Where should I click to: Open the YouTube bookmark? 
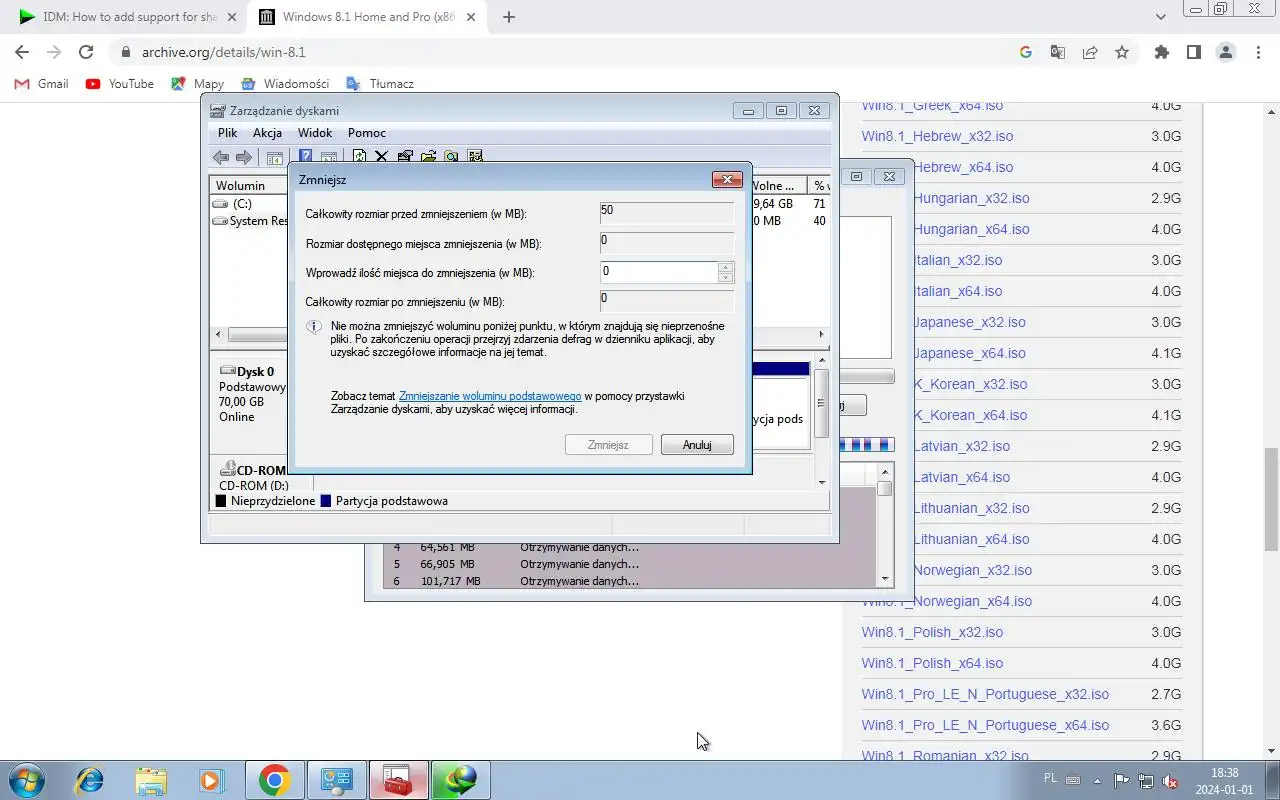pyautogui.click(x=120, y=84)
